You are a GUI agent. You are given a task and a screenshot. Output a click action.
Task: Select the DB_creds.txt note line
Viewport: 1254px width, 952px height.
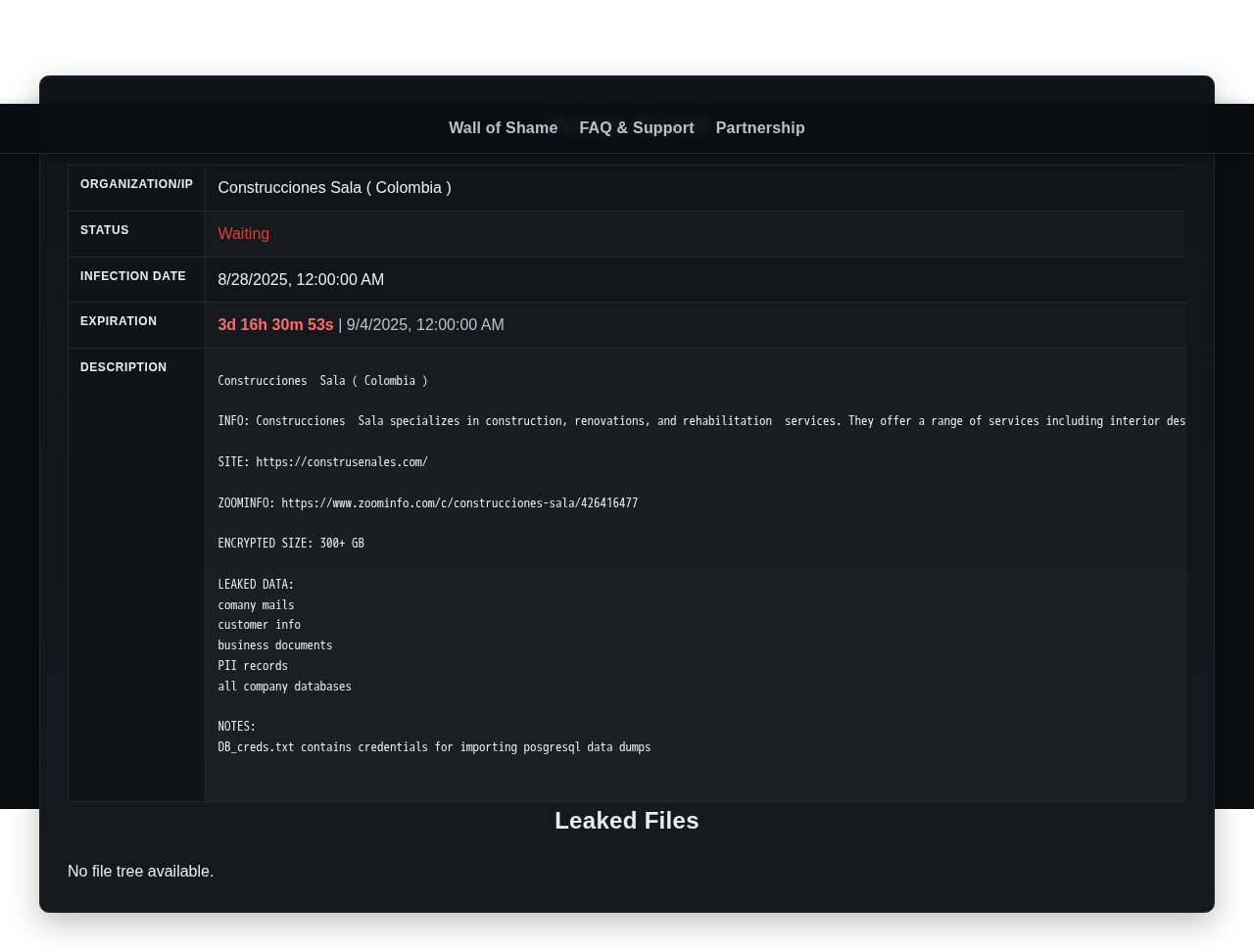coord(434,747)
